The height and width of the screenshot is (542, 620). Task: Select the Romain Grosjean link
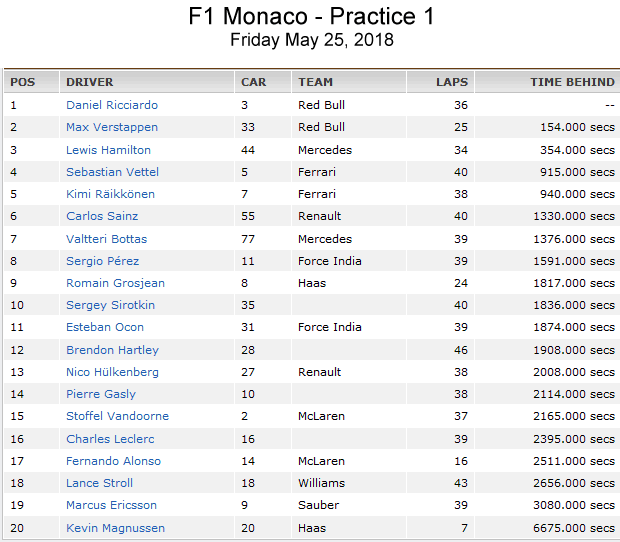click(115, 283)
